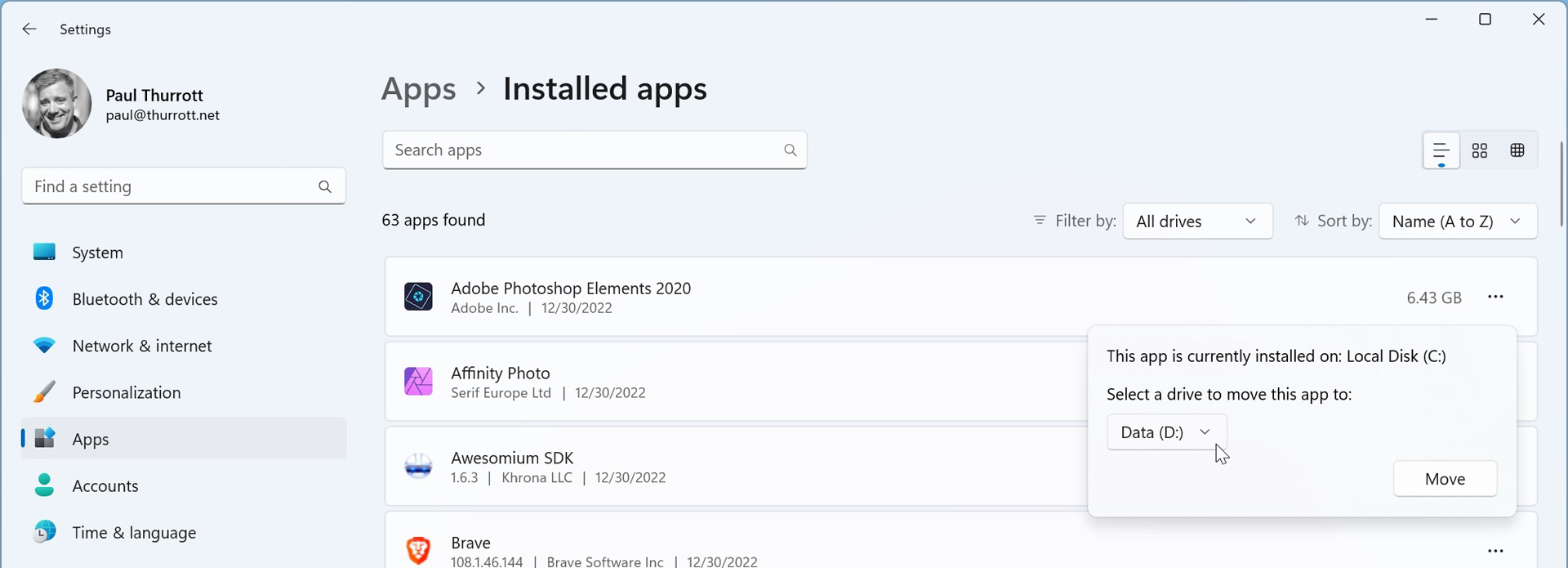The height and width of the screenshot is (568, 1568).
Task: Expand the Filter by All drives dropdown
Action: coord(1197,221)
